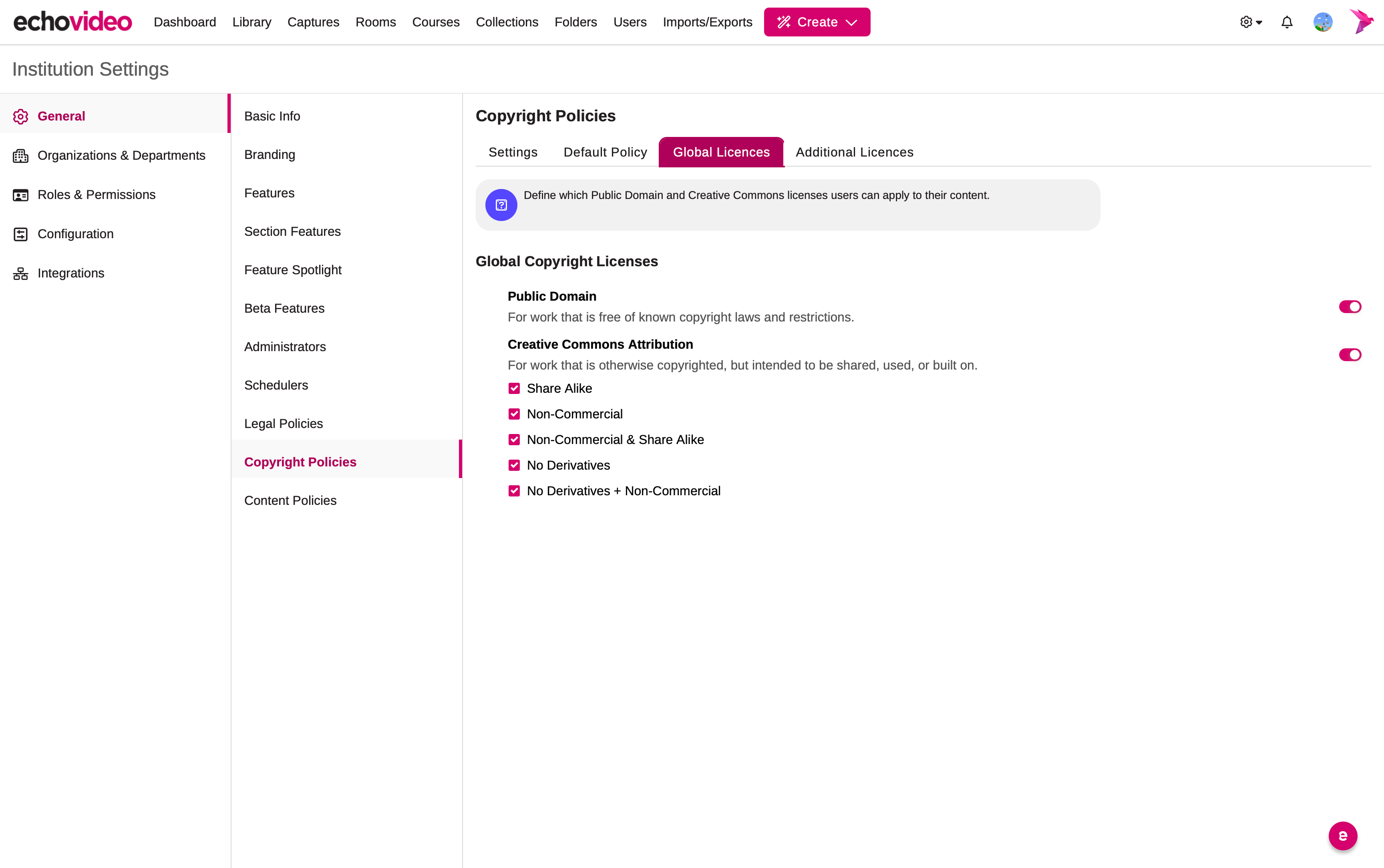This screenshot has height=868, width=1384.
Task: Open Imports/Exports in top navigation
Action: coord(707,22)
